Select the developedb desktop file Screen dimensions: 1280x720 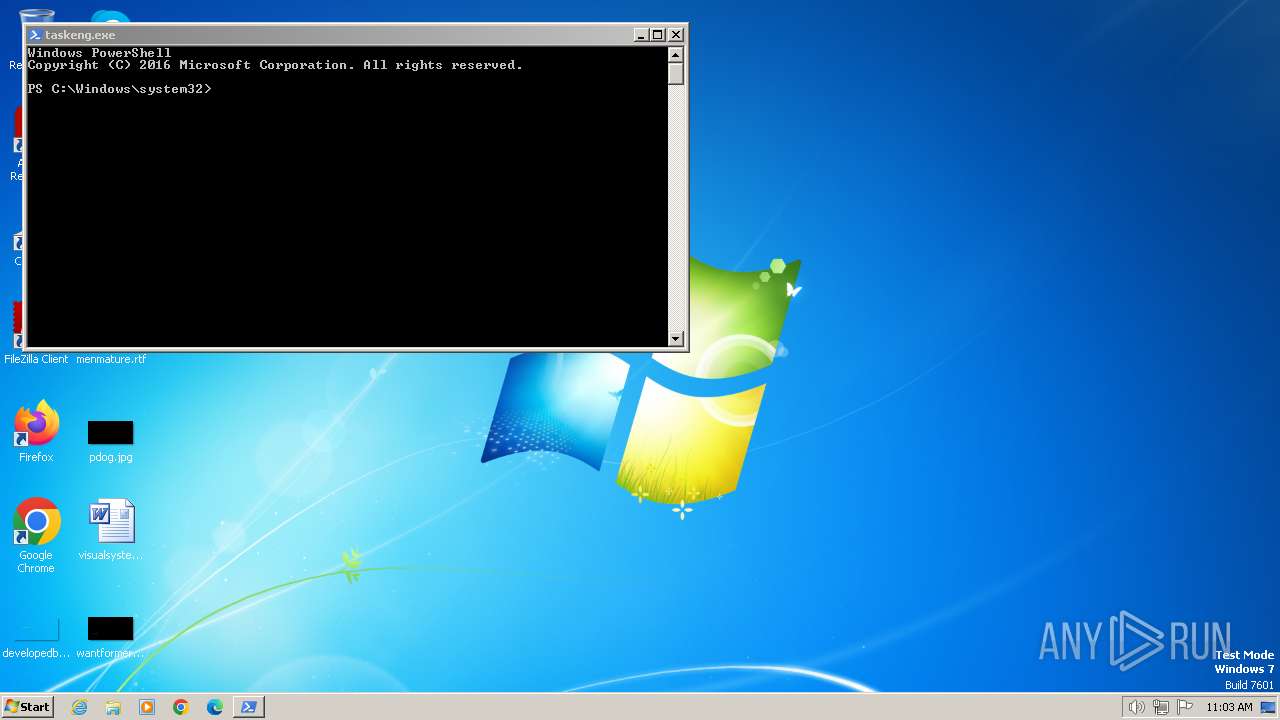[x=36, y=637]
